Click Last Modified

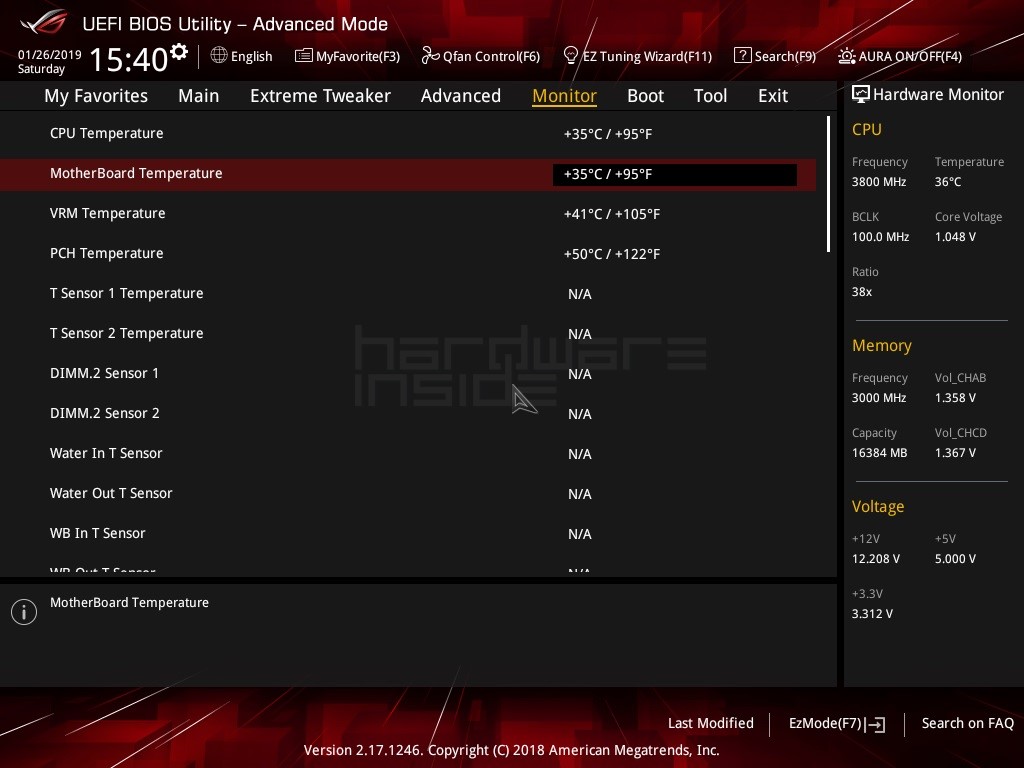711,724
